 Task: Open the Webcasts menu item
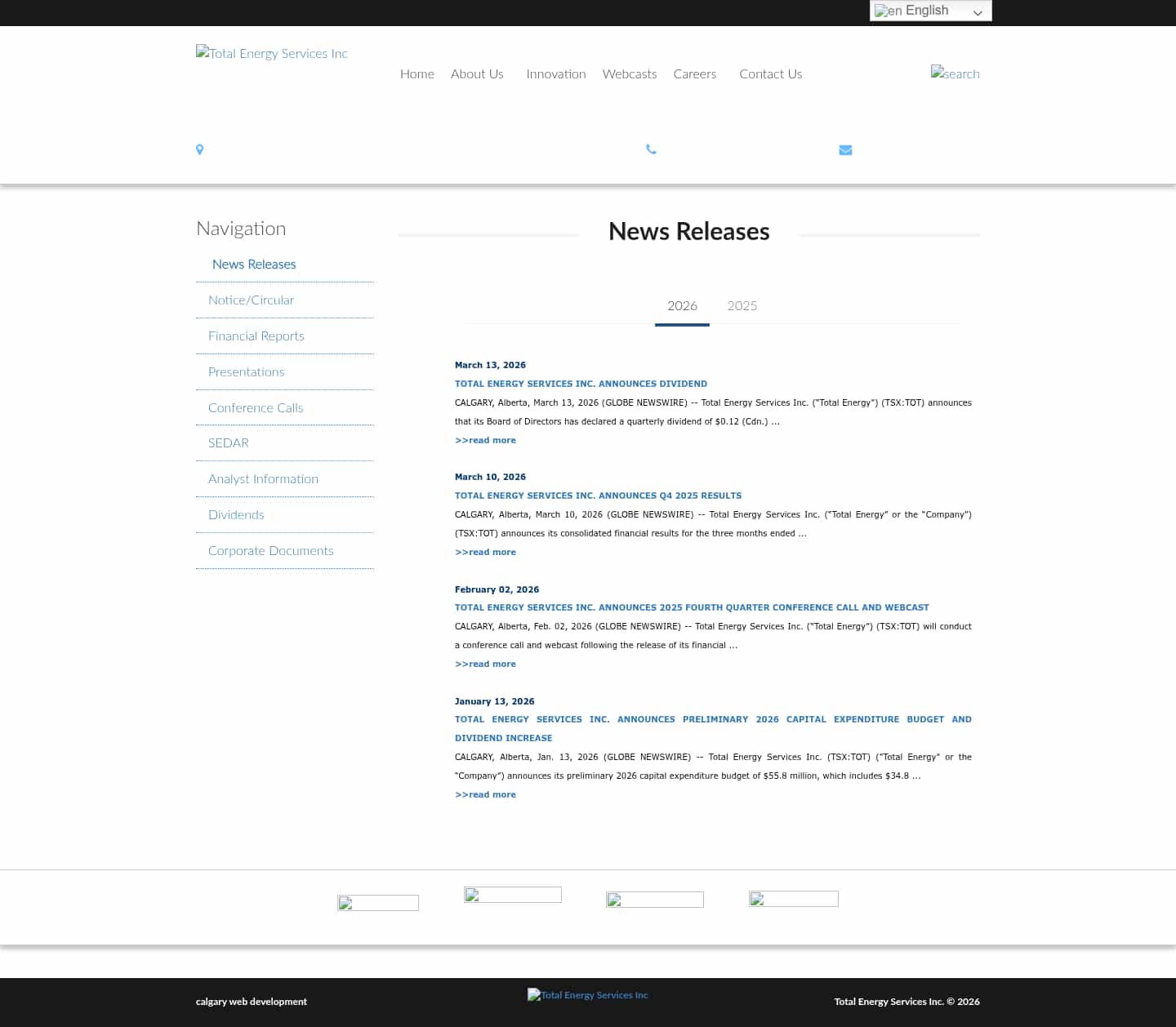click(x=629, y=73)
